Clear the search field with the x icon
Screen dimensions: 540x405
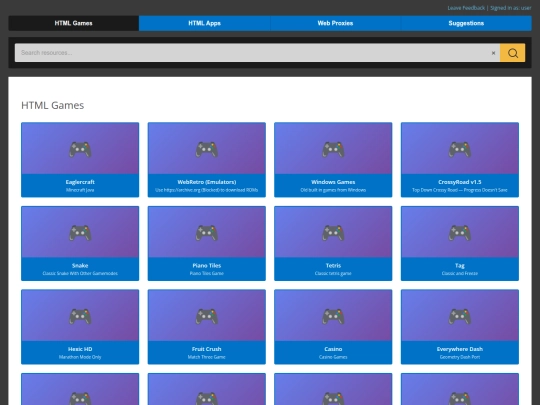(493, 53)
